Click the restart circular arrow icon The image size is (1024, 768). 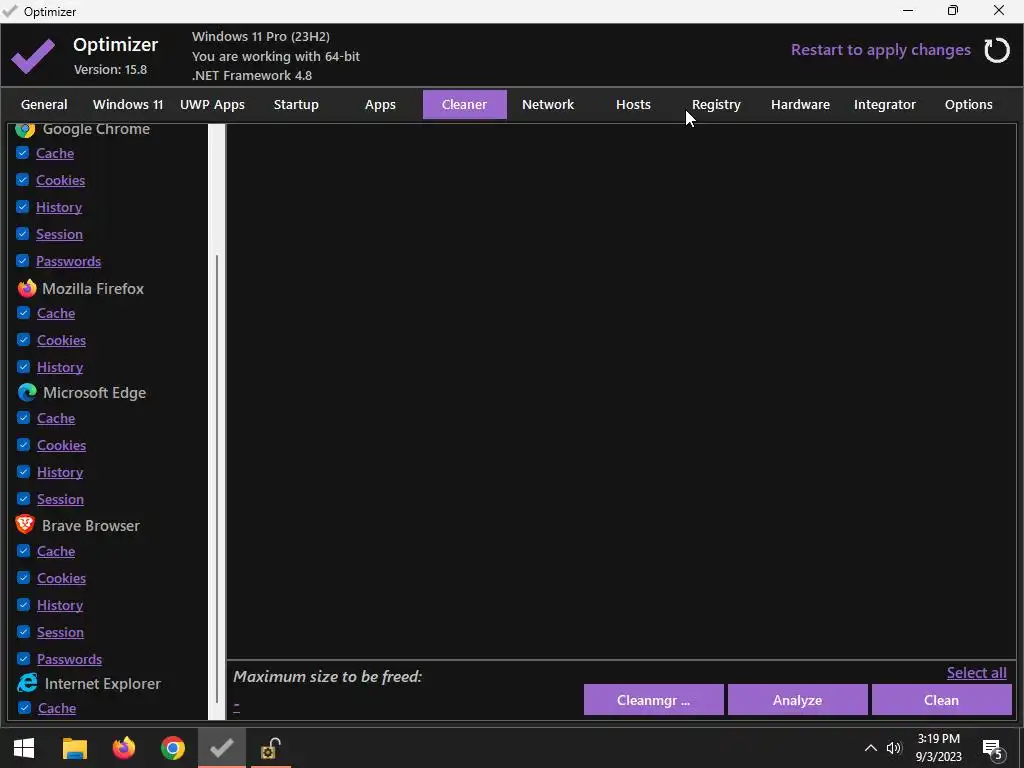click(997, 50)
